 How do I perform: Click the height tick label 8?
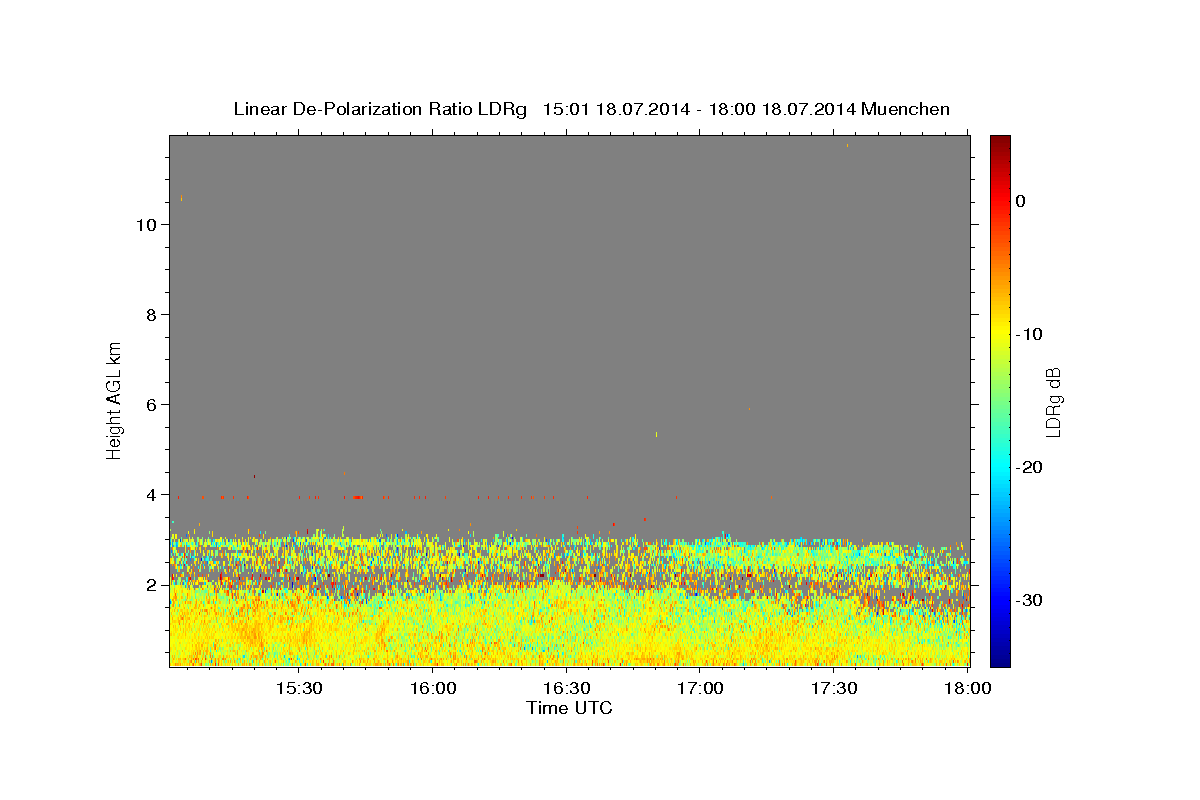coord(151,315)
